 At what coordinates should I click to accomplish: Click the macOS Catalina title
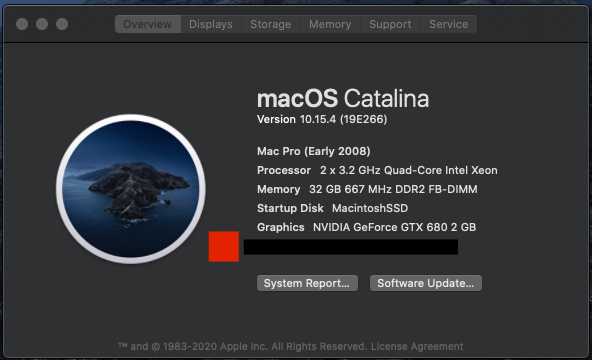tap(343, 98)
